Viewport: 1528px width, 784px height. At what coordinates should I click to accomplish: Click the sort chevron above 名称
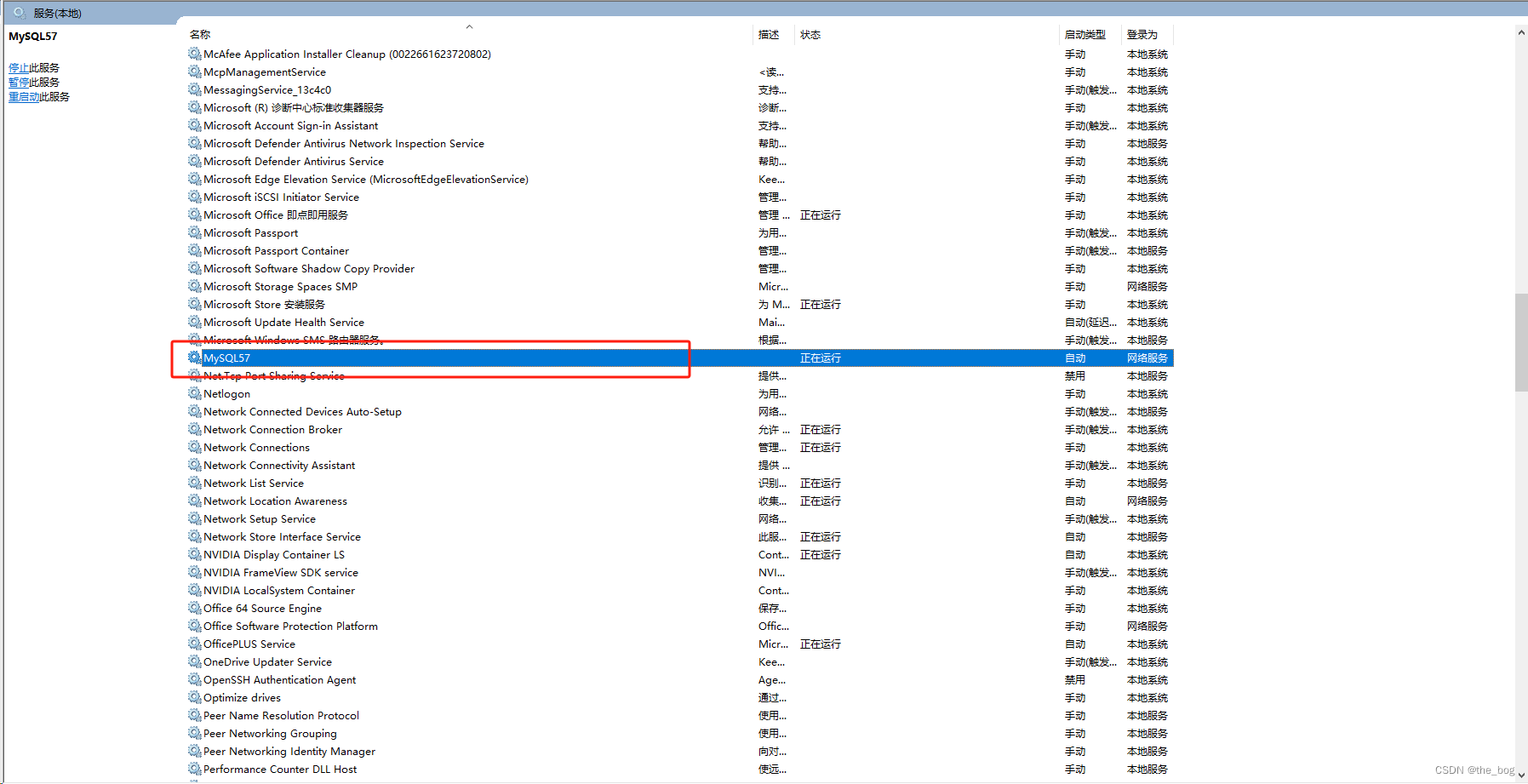(x=469, y=26)
